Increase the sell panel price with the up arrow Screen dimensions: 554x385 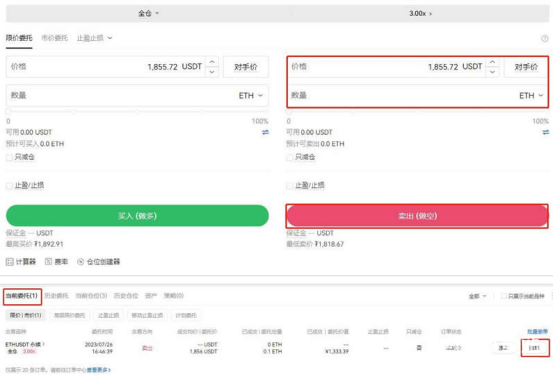pyautogui.click(x=493, y=62)
